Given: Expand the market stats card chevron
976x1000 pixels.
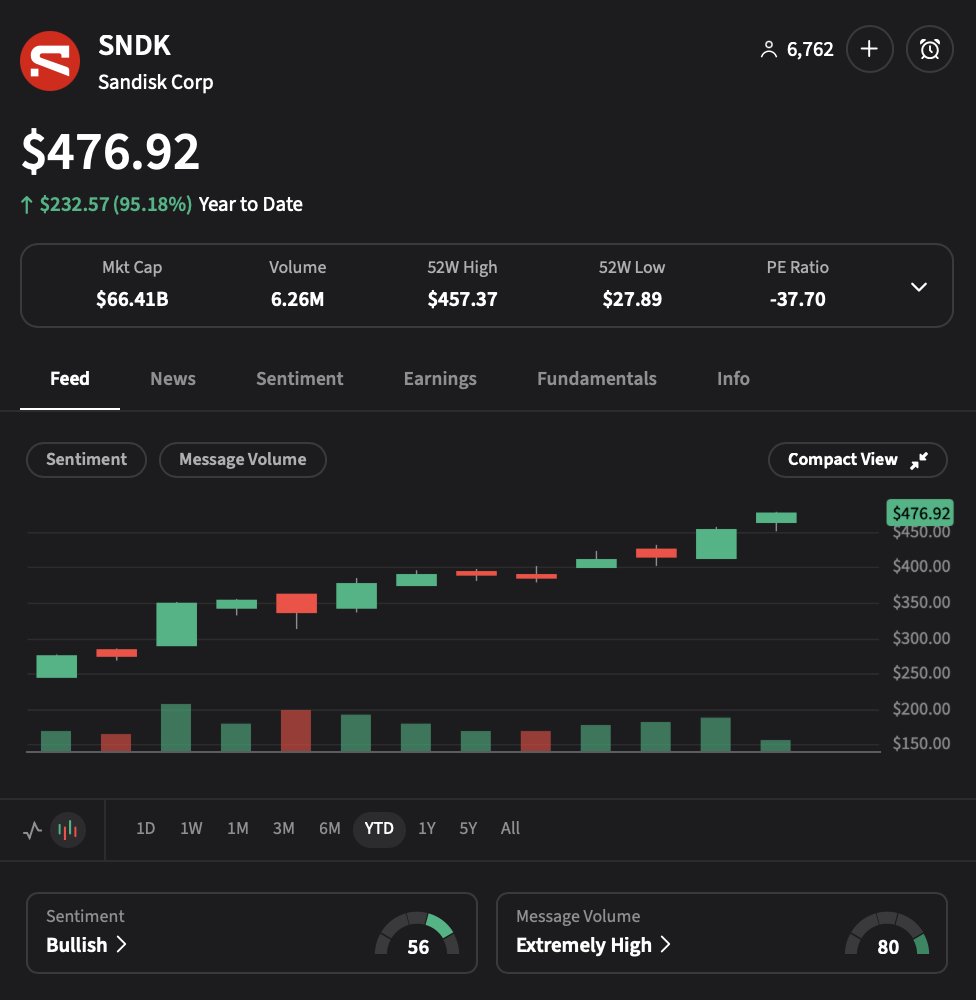Looking at the screenshot, I should tap(918, 286).
